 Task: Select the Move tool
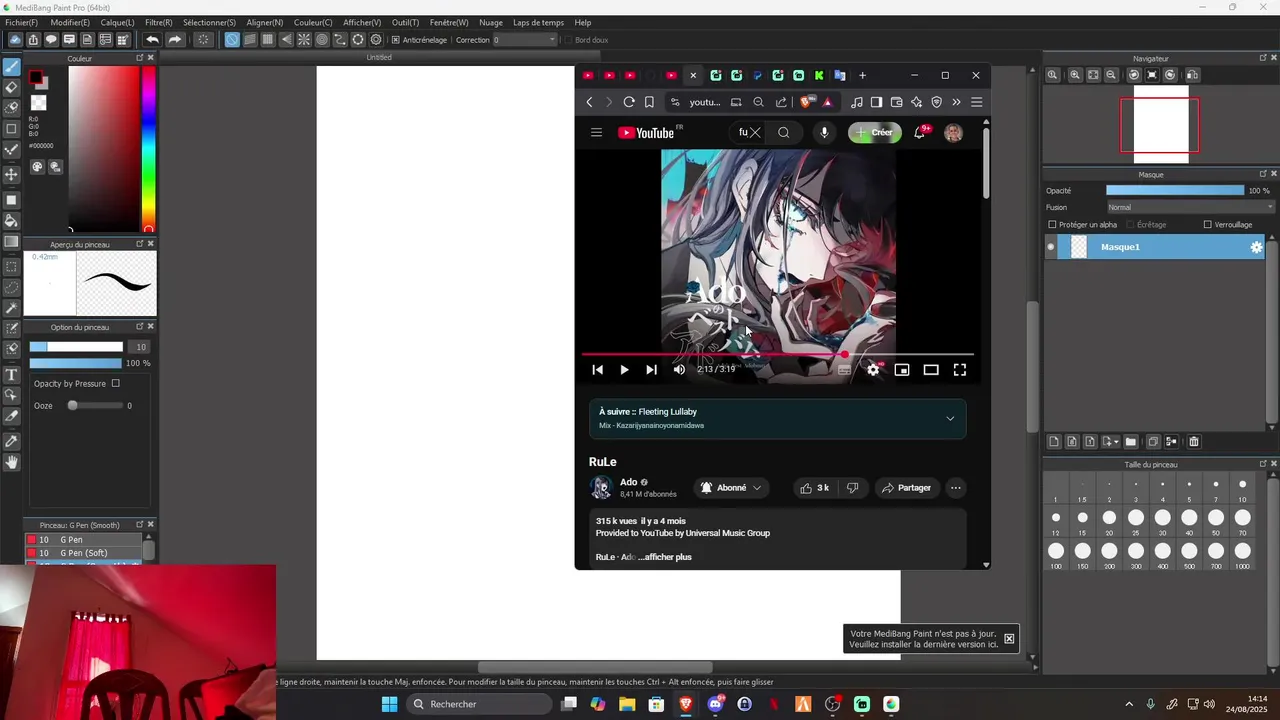12,174
